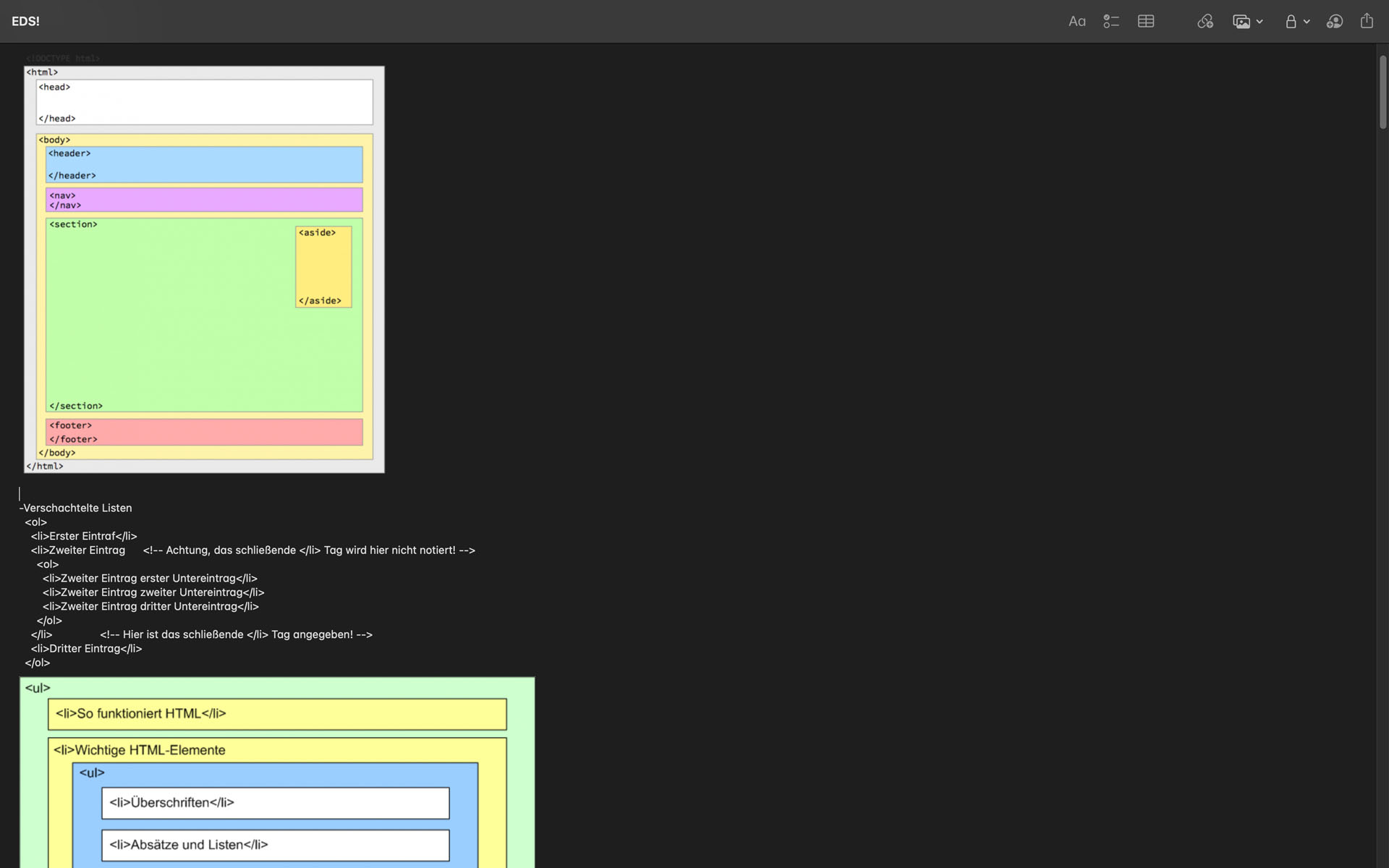This screenshot has width=1389, height=868.
Task: Add a table using the toolbar icon
Action: click(x=1146, y=22)
